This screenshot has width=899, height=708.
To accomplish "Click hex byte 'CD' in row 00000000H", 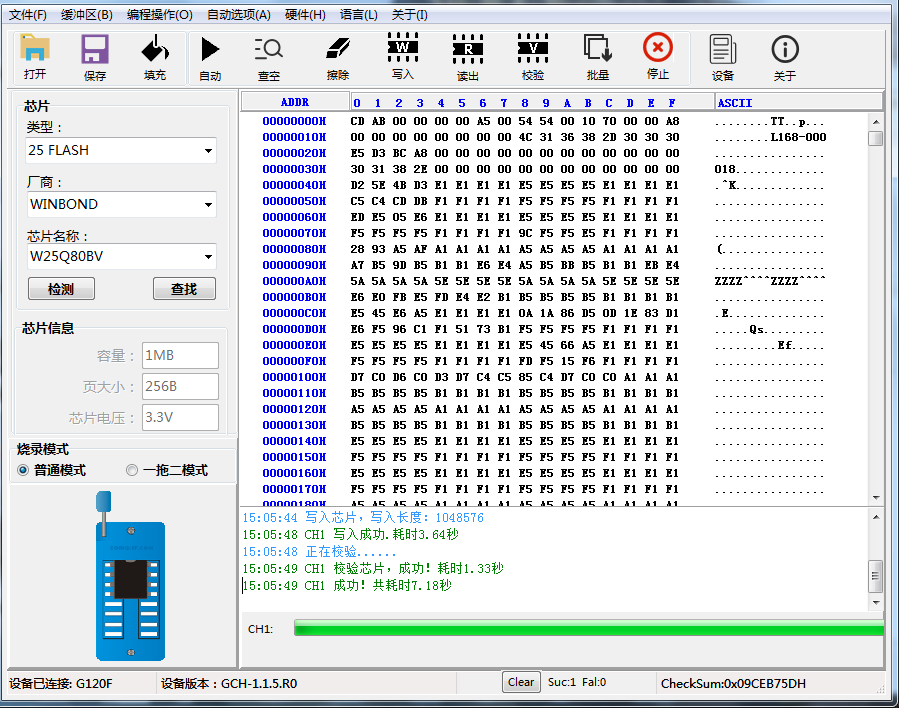I will click(x=357, y=122).
